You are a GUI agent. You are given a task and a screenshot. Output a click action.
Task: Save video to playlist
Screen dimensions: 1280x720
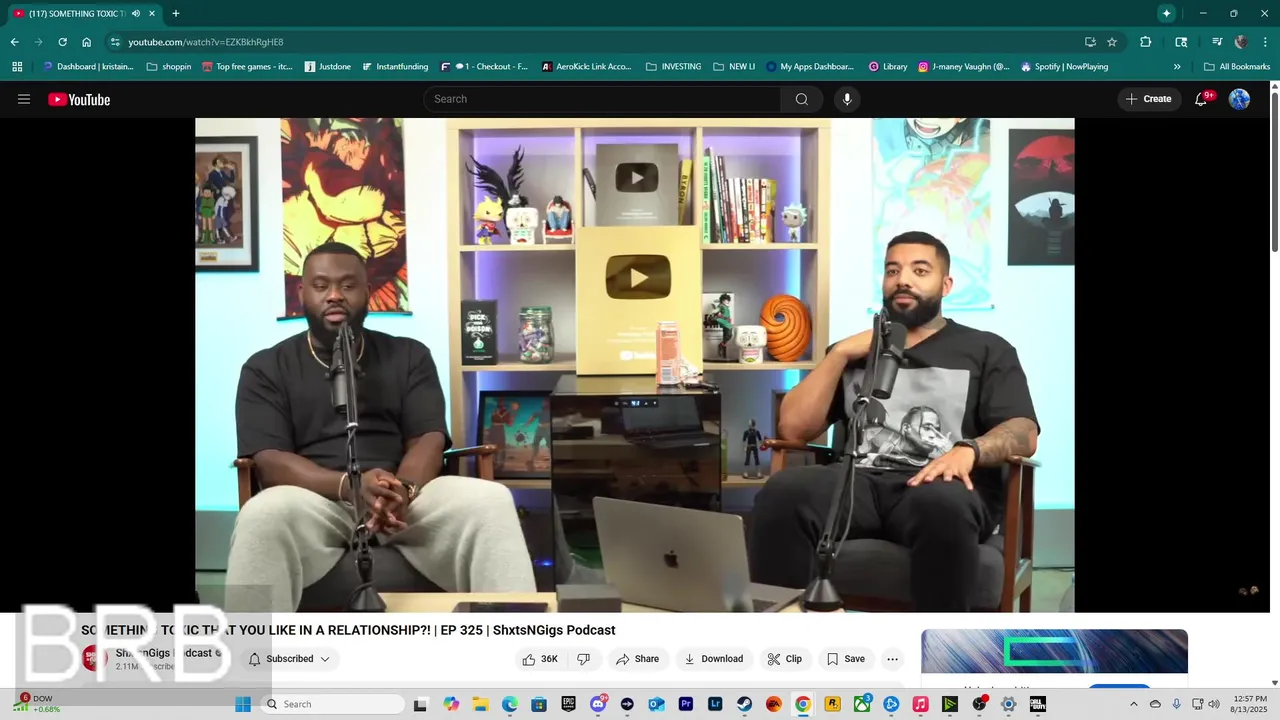coord(845,659)
